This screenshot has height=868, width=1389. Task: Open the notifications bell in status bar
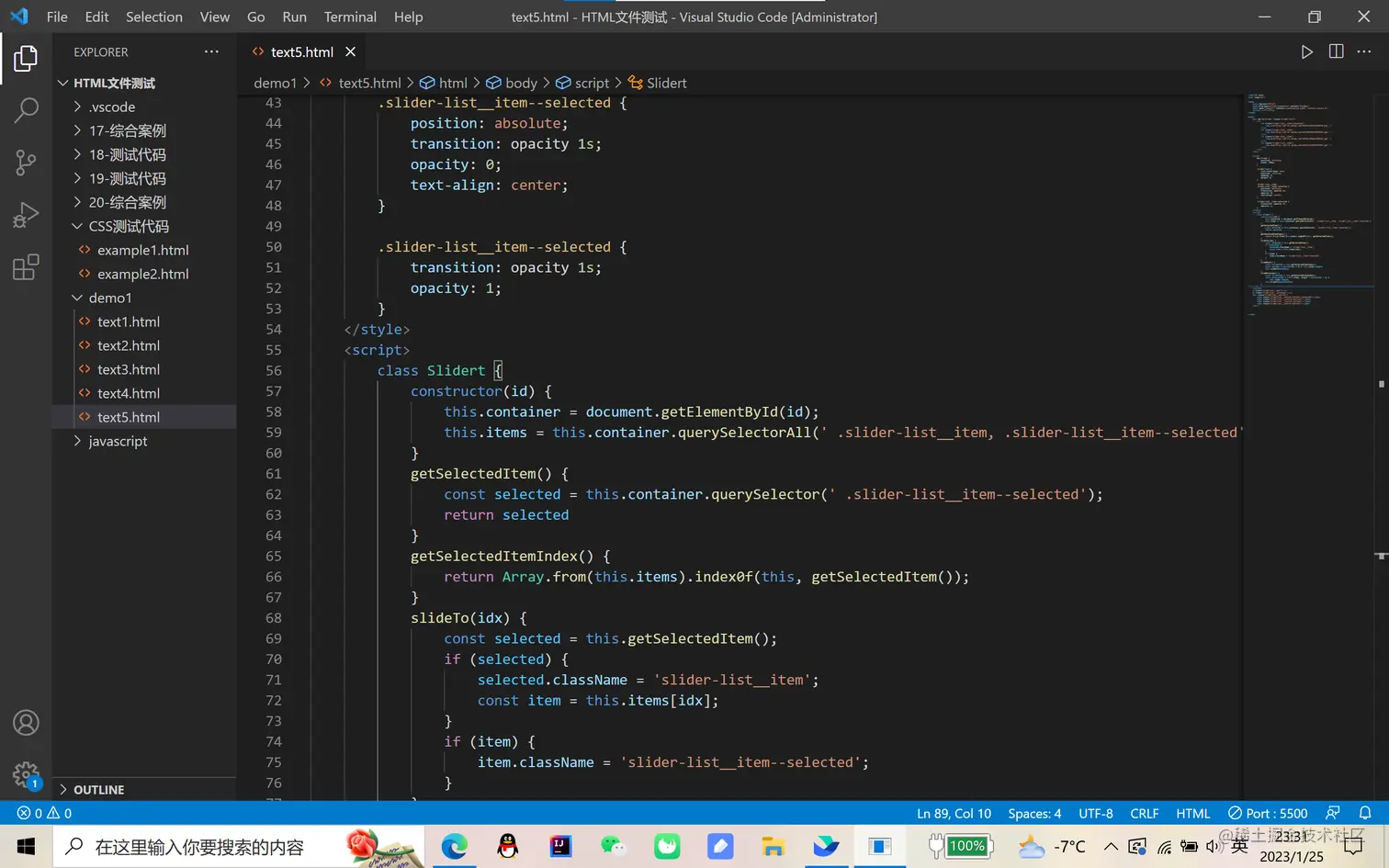click(x=1365, y=813)
